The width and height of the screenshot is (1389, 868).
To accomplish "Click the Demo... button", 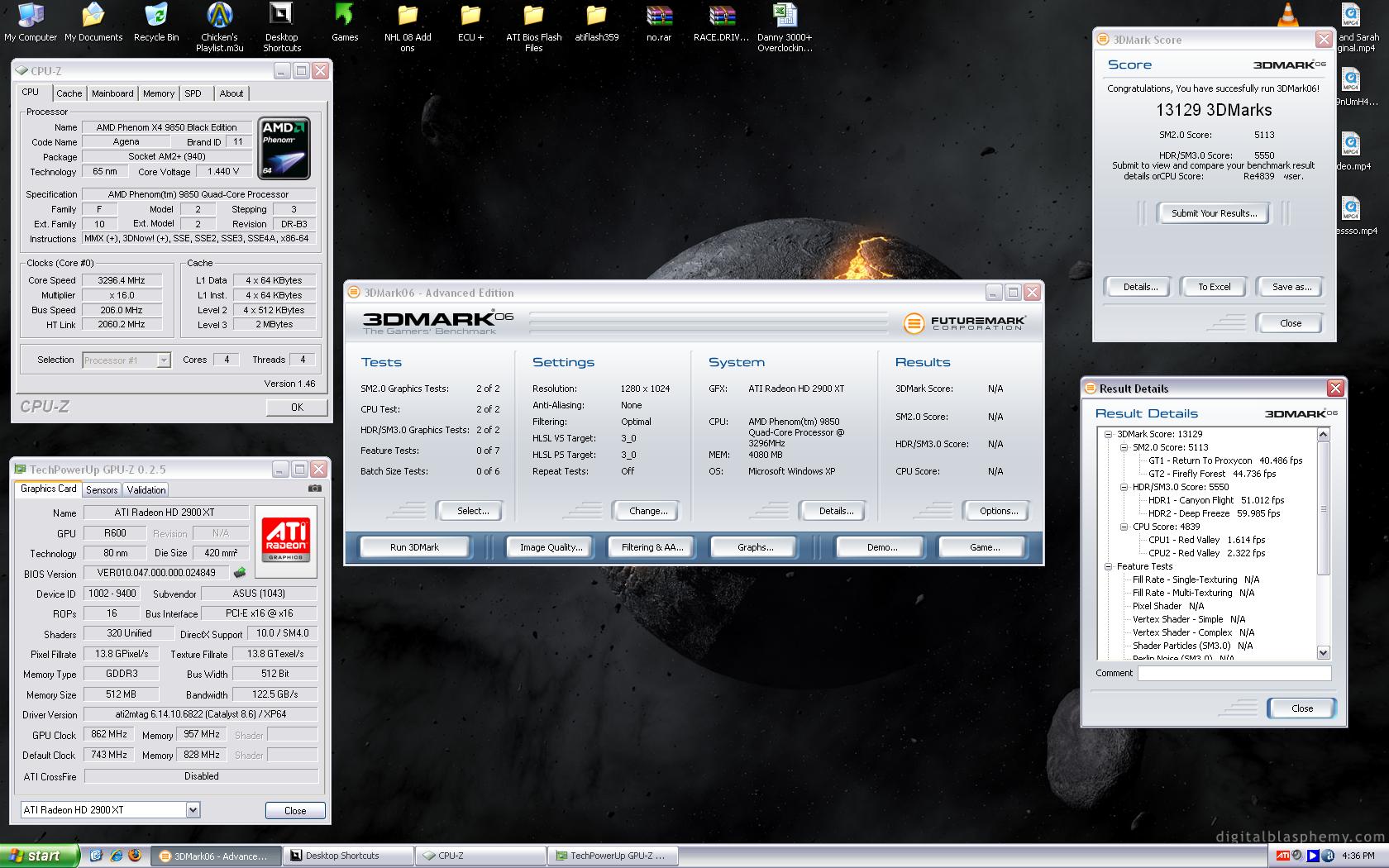I will pos(882,547).
